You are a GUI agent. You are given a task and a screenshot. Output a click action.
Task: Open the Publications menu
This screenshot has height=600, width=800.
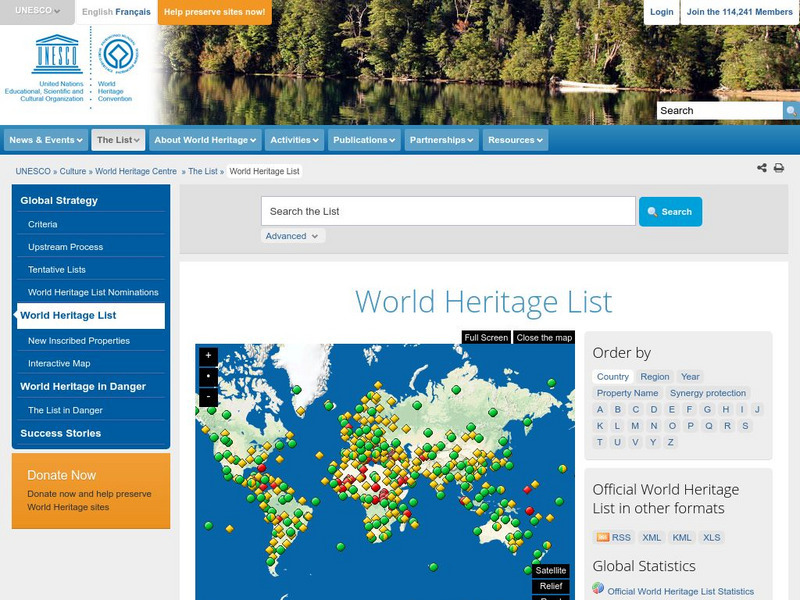pyautogui.click(x=364, y=140)
